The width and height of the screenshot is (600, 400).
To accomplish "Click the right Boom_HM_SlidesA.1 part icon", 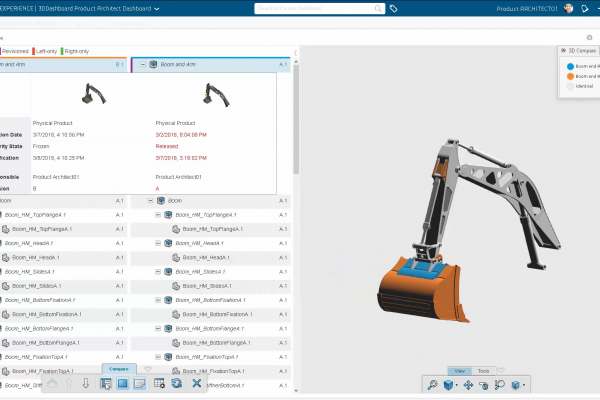I will click(176, 286).
